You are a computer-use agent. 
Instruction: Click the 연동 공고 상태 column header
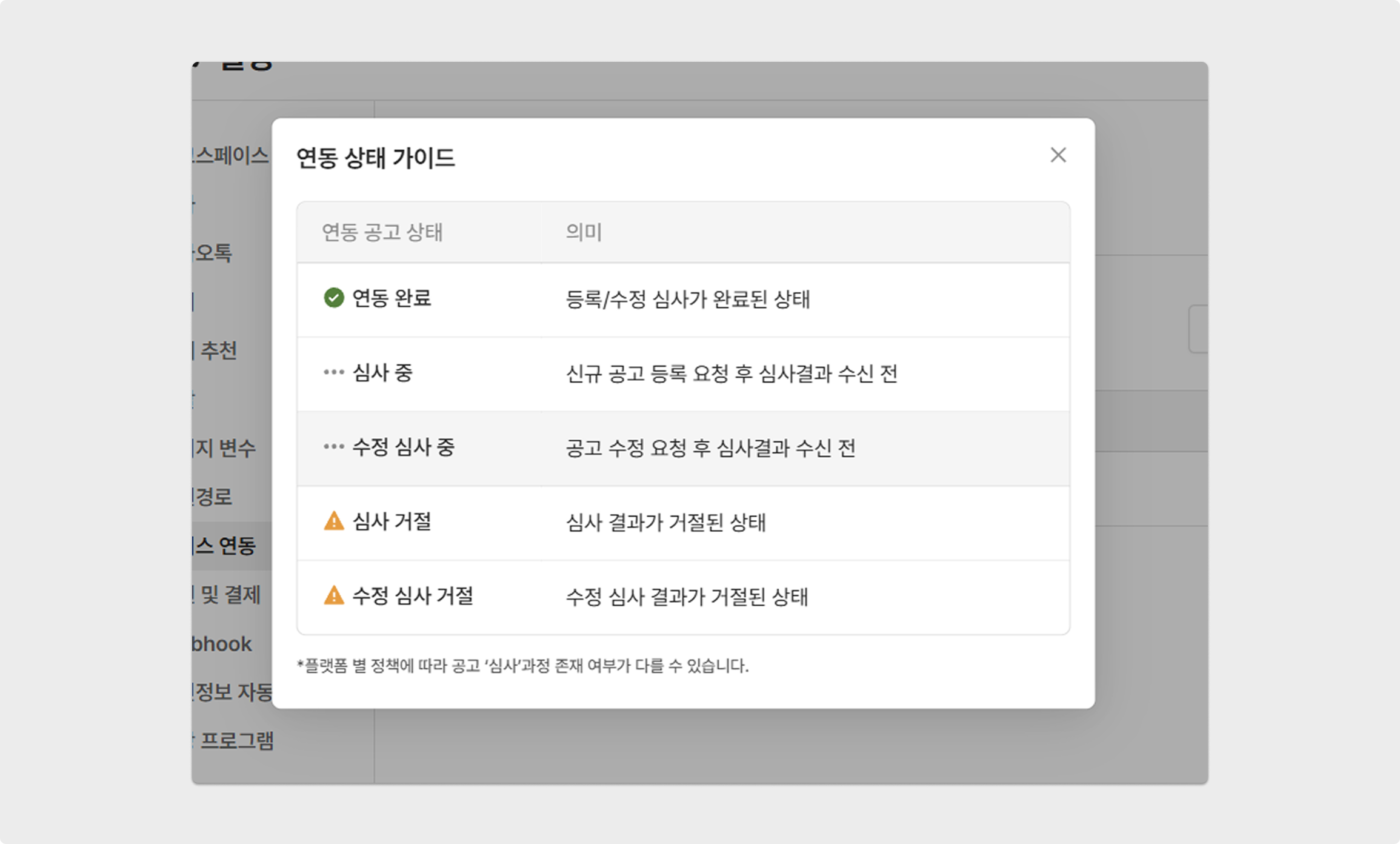click(x=382, y=232)
